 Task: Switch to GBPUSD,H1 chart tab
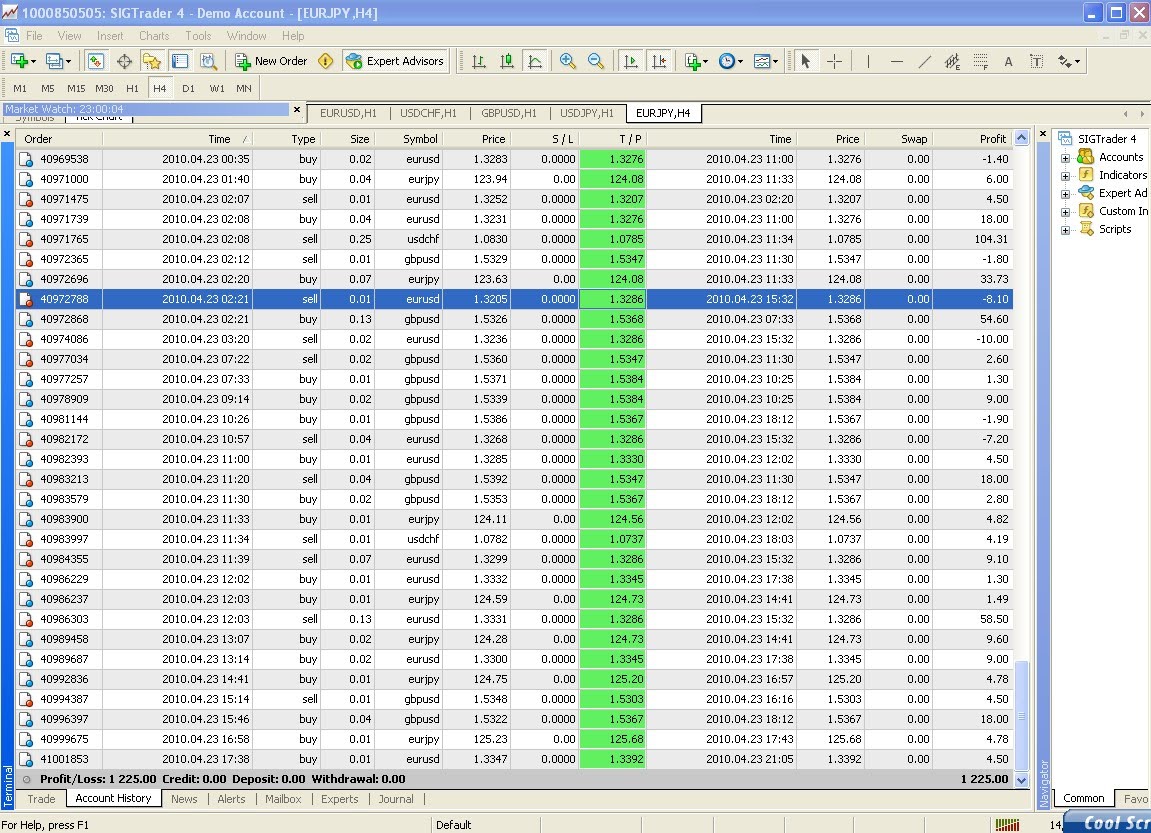coord(509,113)
